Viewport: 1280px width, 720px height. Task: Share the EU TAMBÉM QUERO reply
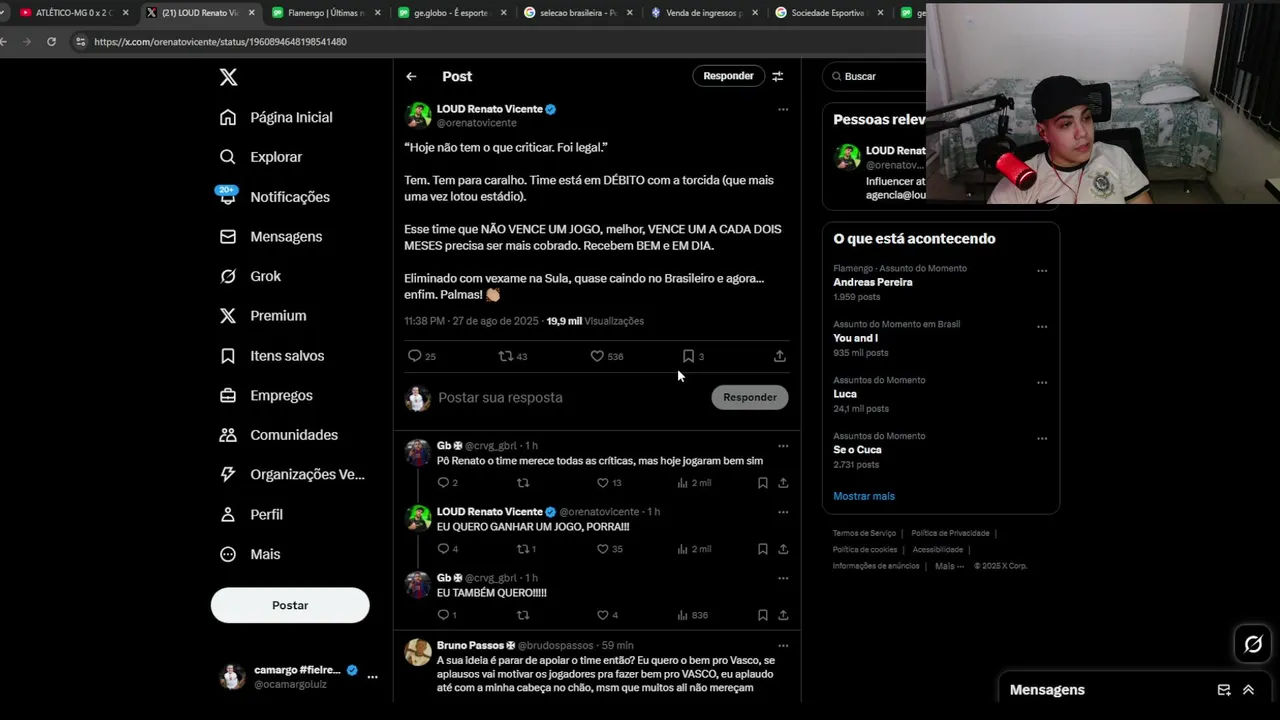click(783, 615)
